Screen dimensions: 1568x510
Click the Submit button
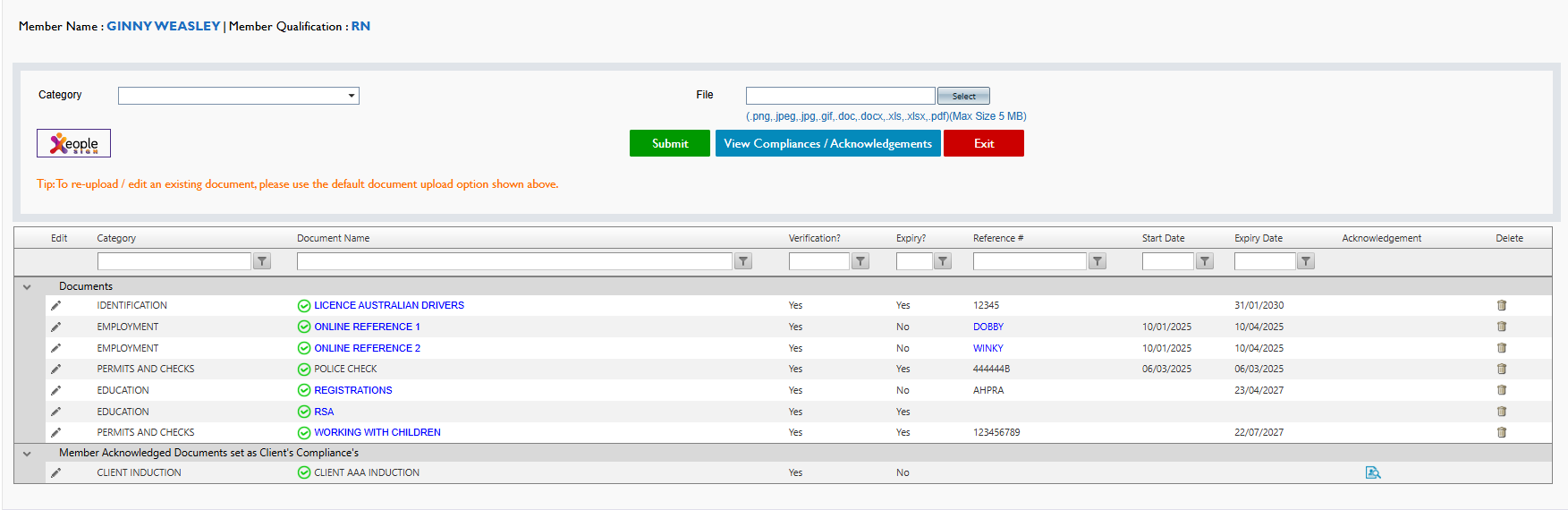coord(670,143)
